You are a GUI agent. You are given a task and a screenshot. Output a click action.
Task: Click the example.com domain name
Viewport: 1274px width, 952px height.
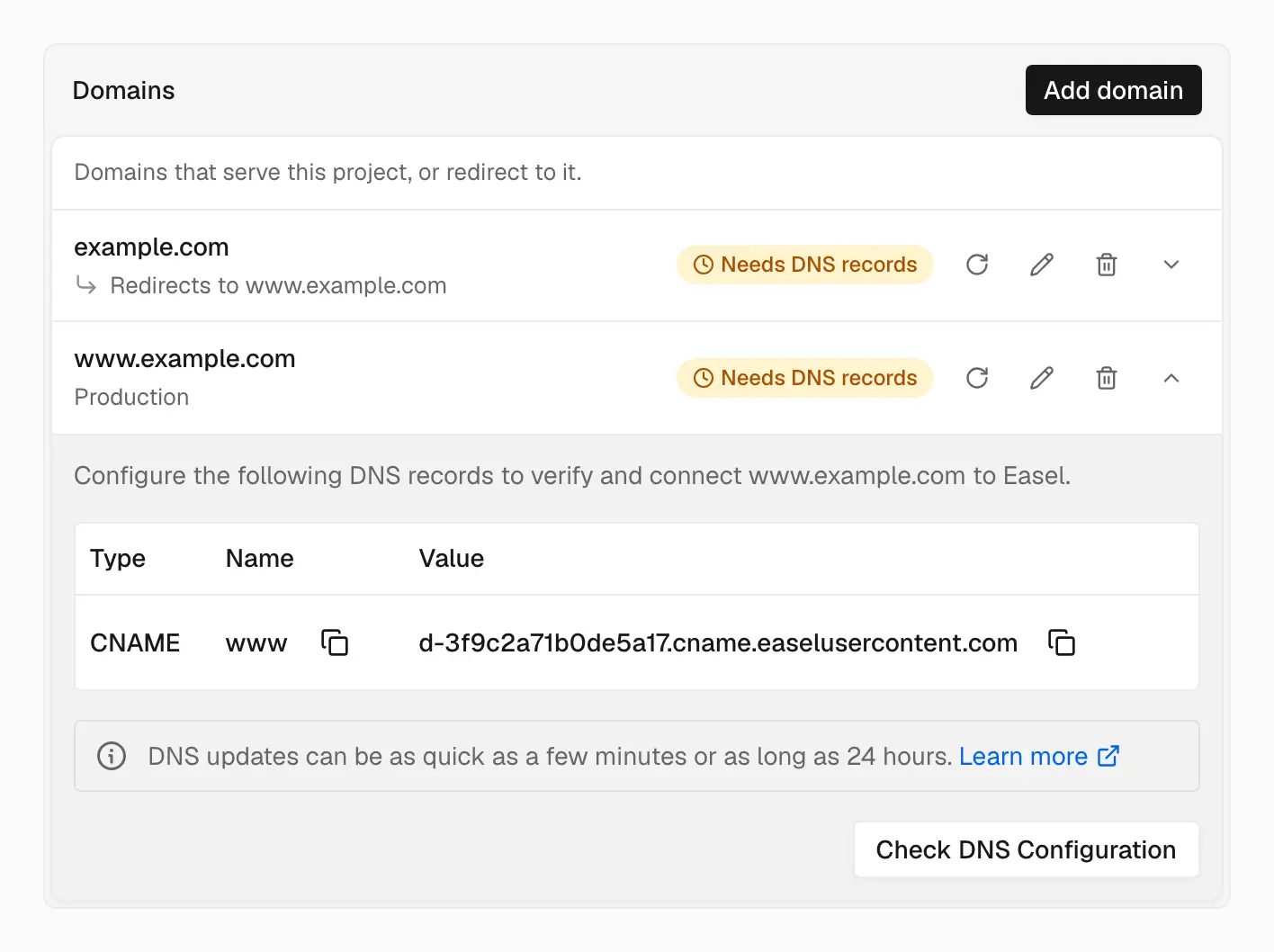[151, 247]
